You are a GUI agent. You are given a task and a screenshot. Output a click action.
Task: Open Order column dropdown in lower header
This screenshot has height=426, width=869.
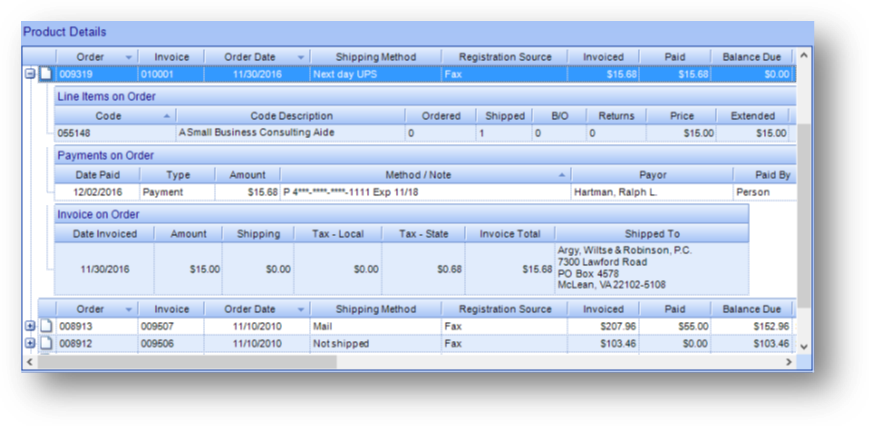point(129,310)
